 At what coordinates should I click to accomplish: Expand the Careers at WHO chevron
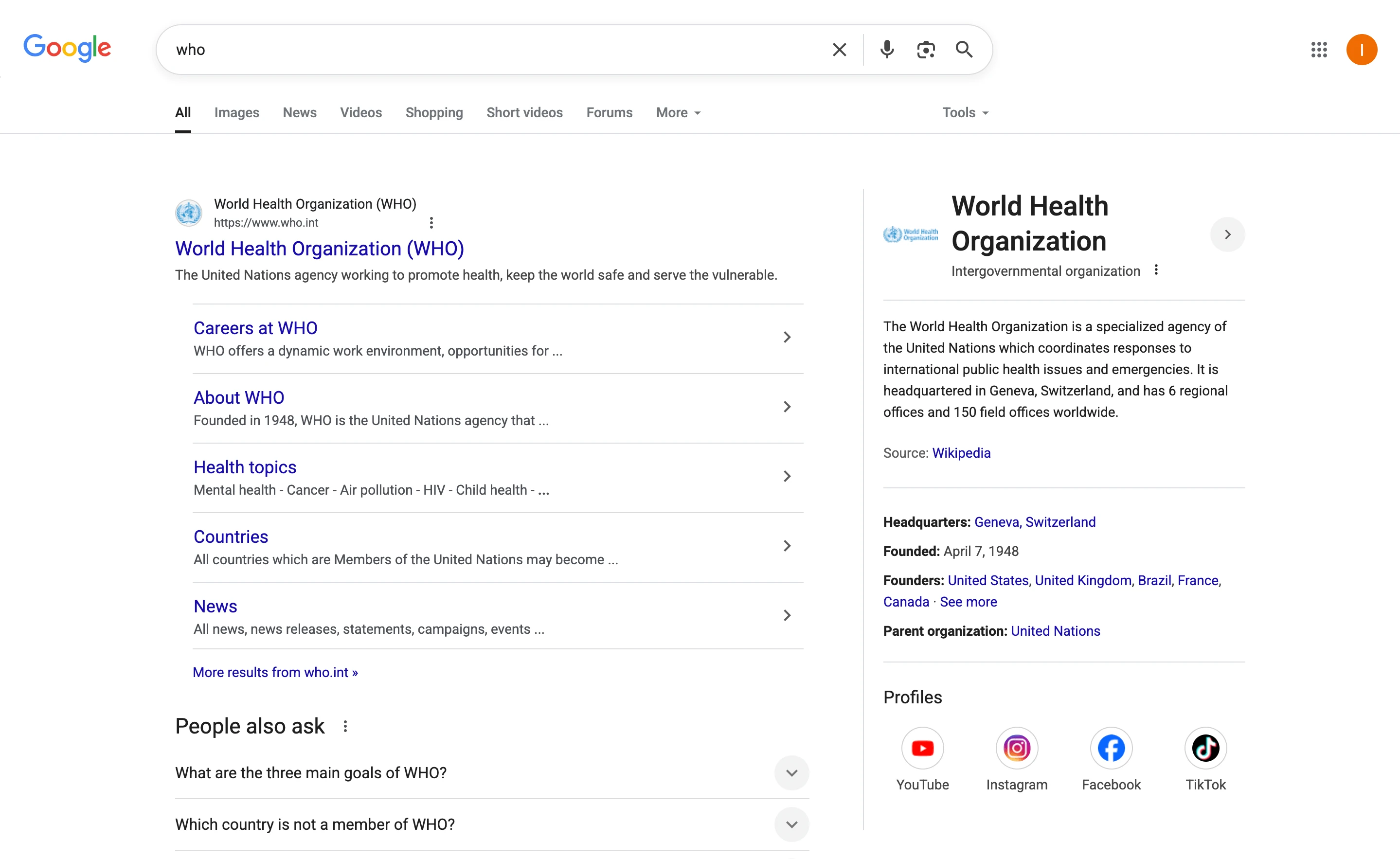coord(787,338)
